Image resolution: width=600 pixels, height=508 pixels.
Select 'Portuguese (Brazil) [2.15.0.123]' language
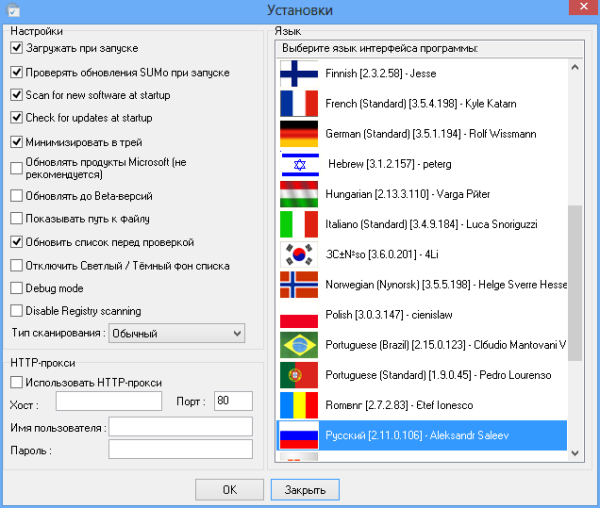point(422,345)
